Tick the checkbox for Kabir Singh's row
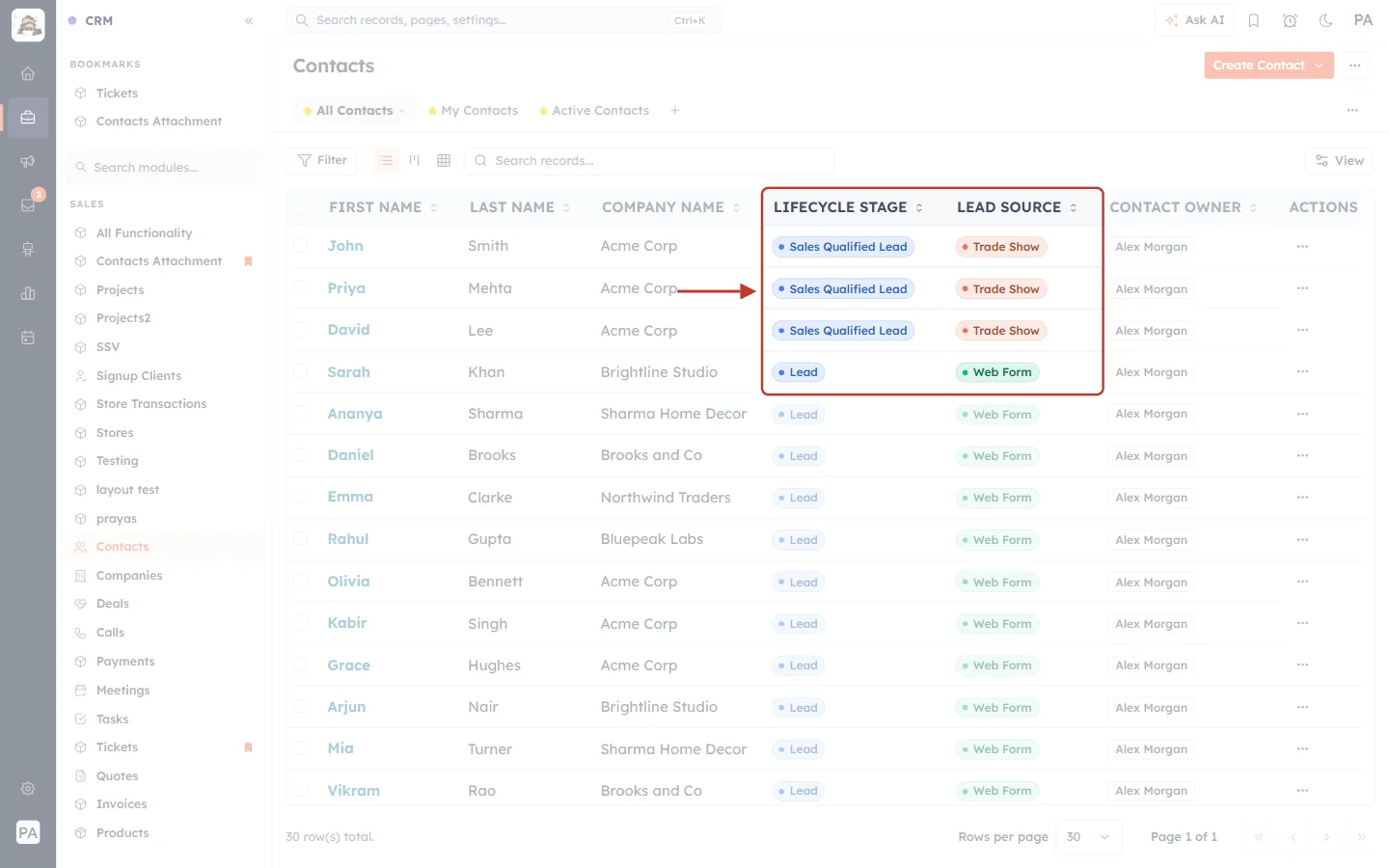This screenshot has height=868, width=1389. tap(301, 623)
